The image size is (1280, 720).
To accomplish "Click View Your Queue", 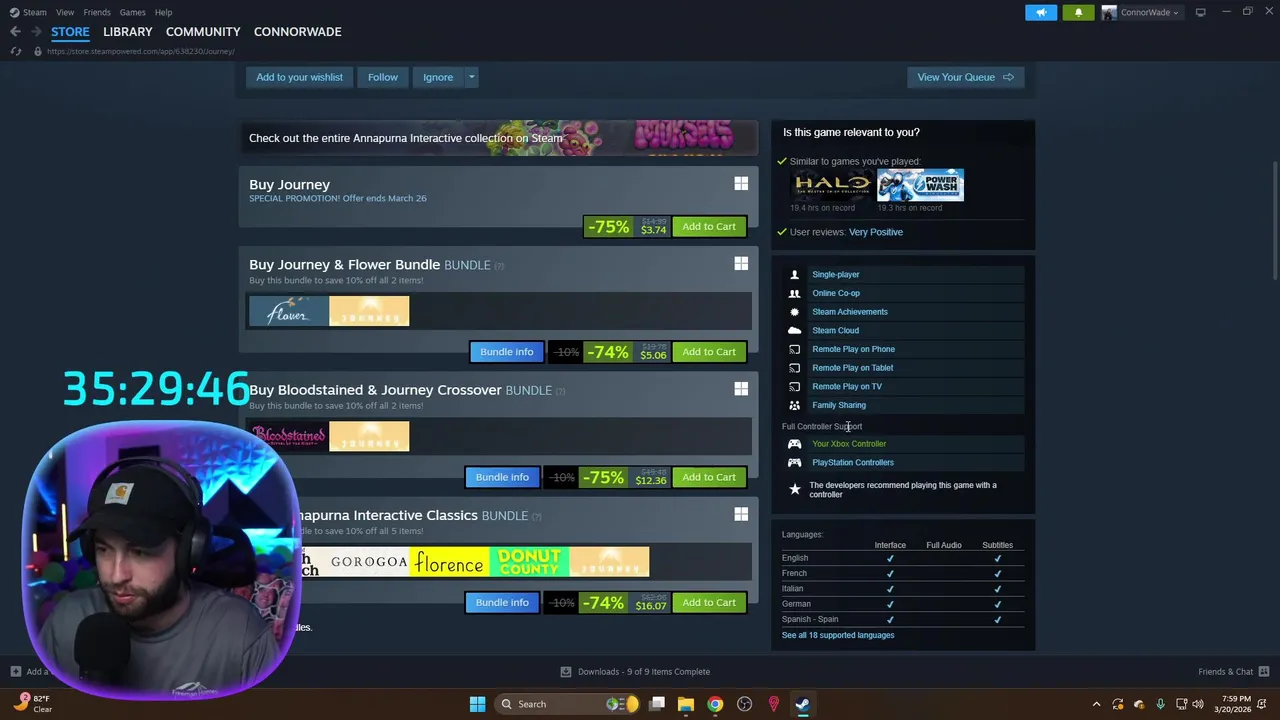I will tap(965, 77).
